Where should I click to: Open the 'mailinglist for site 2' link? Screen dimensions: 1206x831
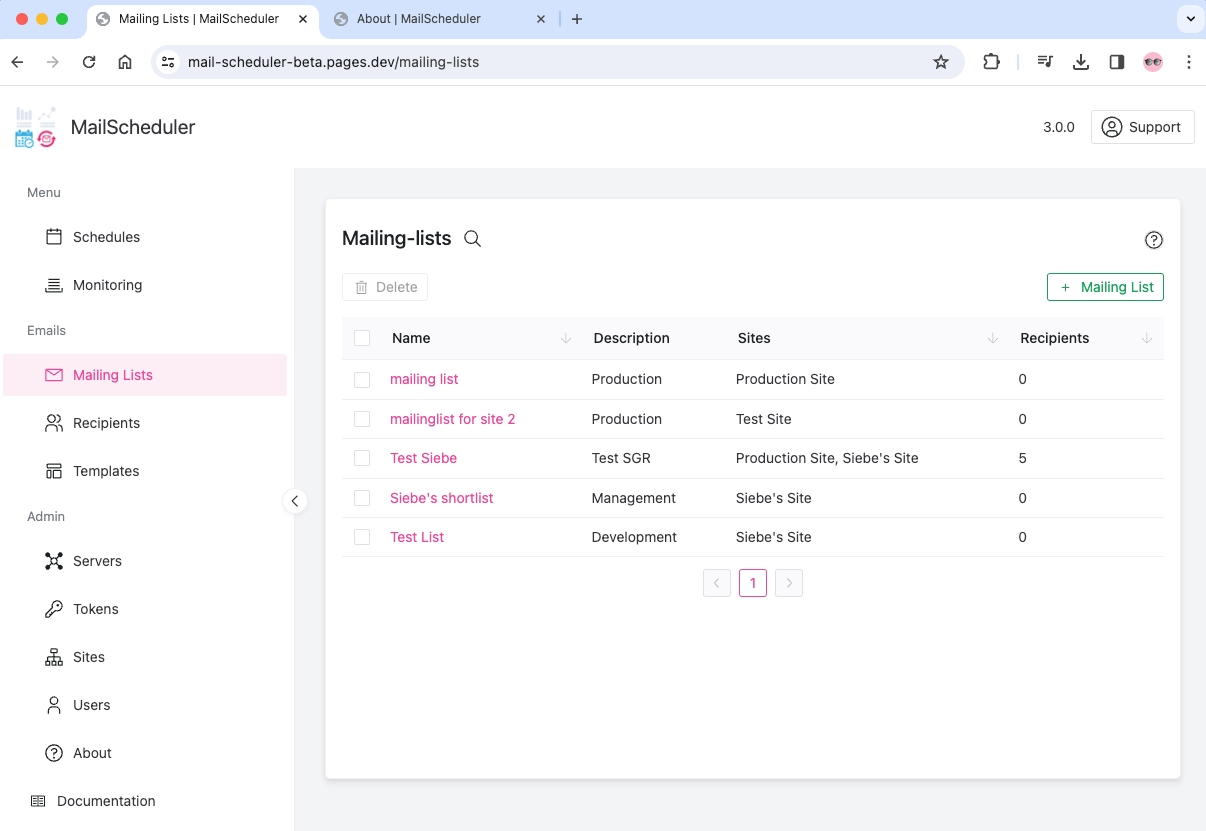coord(452,419)
